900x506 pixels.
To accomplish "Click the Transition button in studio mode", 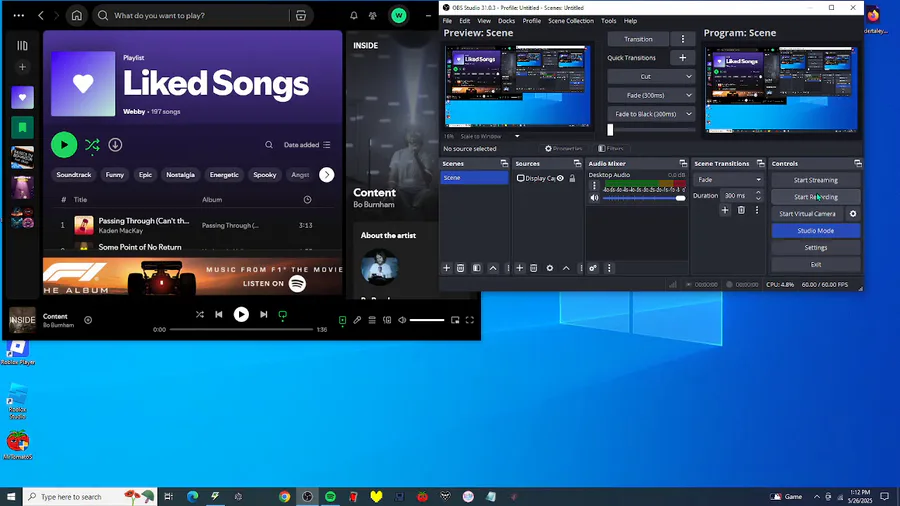I will point(638,39).
